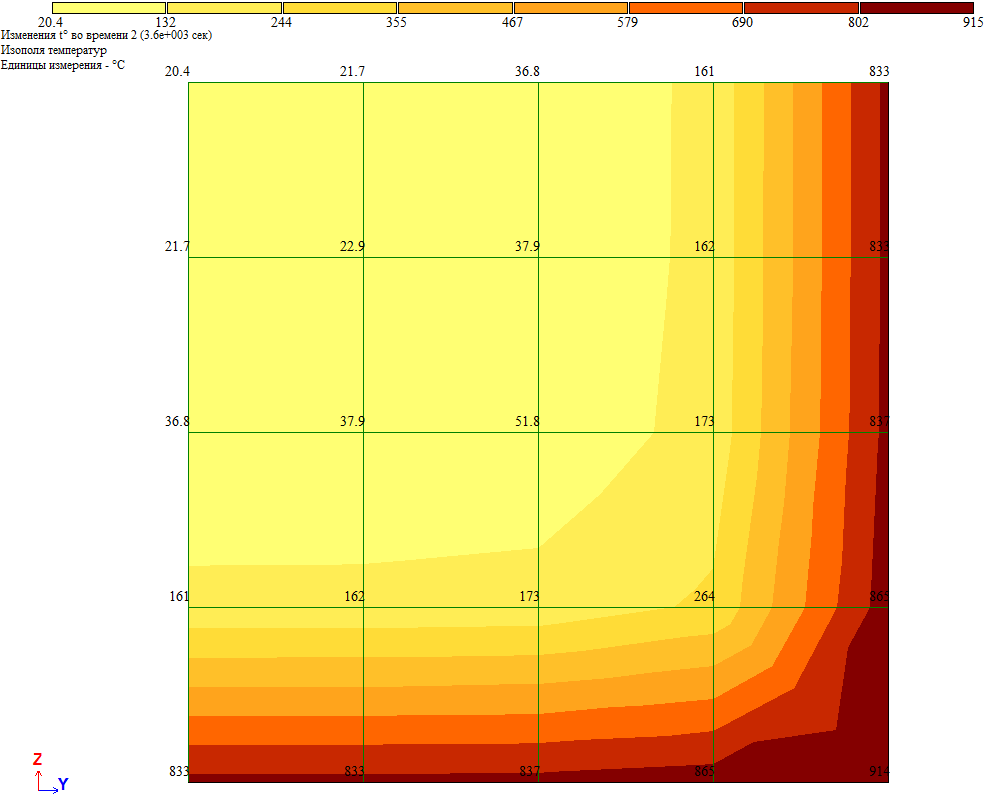Viewport: 998px width, 805px height.
Task: Select the legend label 467
Action: (512, 22)
